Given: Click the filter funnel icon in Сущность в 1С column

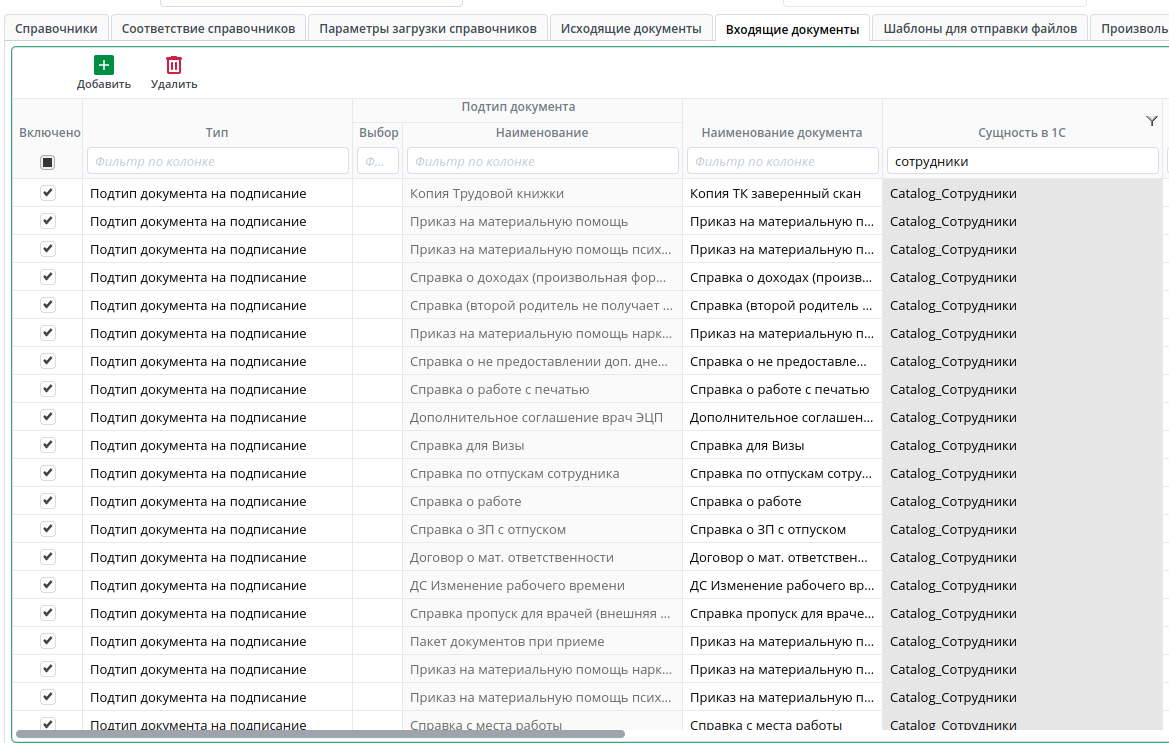Looking at the screenshot, I should tap(1151, 121).
